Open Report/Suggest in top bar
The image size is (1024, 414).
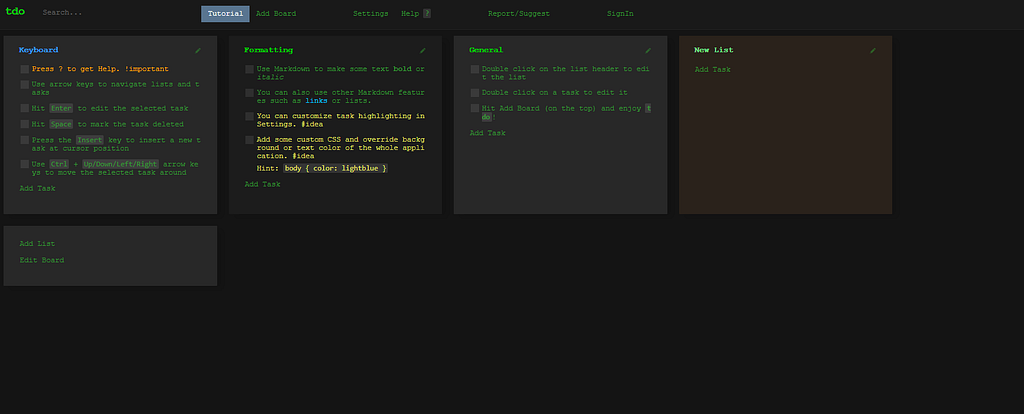tap(519, 14)
